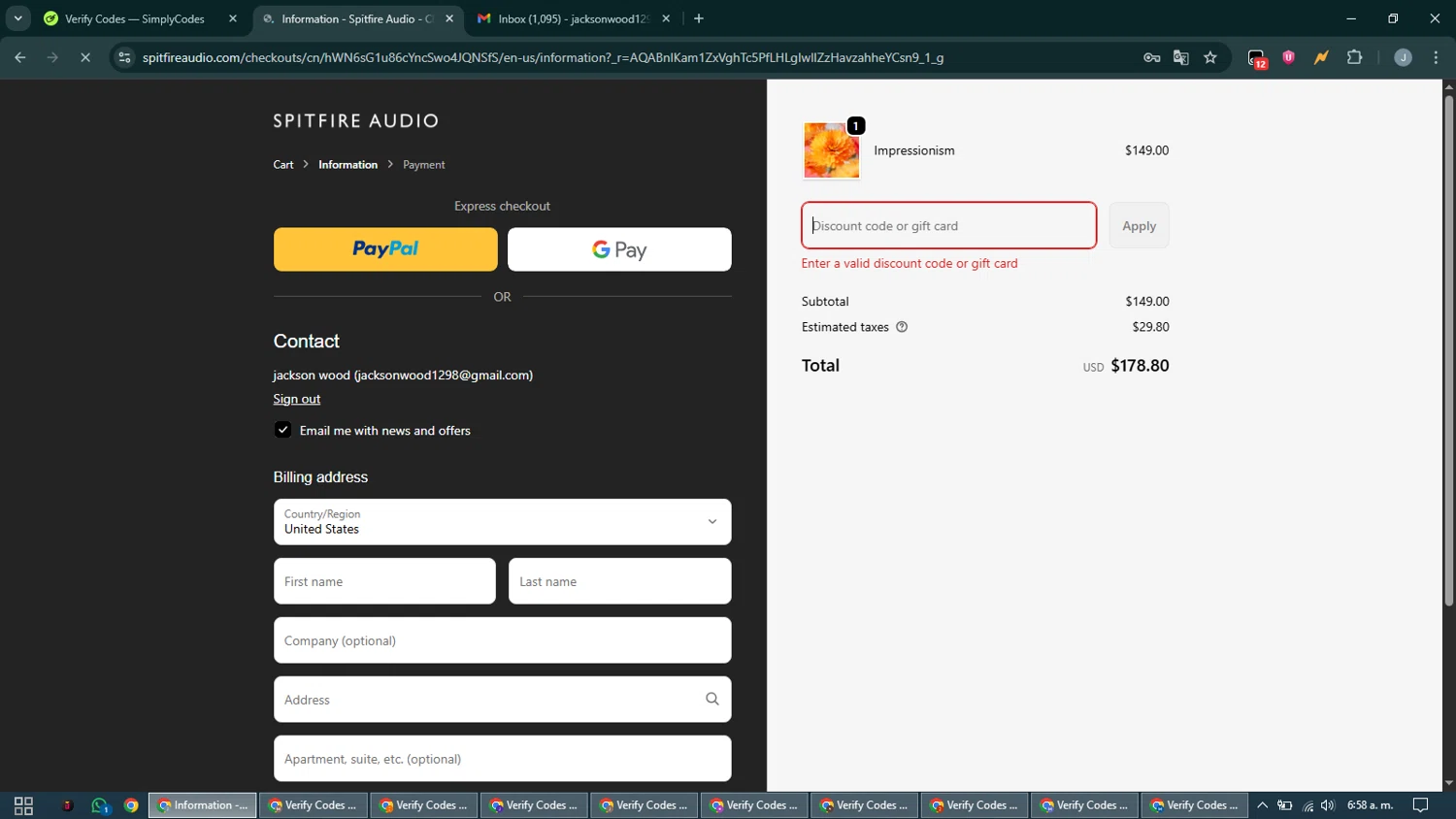Uncheck Email me with news and offers
1456x819 pixels.
tap(282, 430)
